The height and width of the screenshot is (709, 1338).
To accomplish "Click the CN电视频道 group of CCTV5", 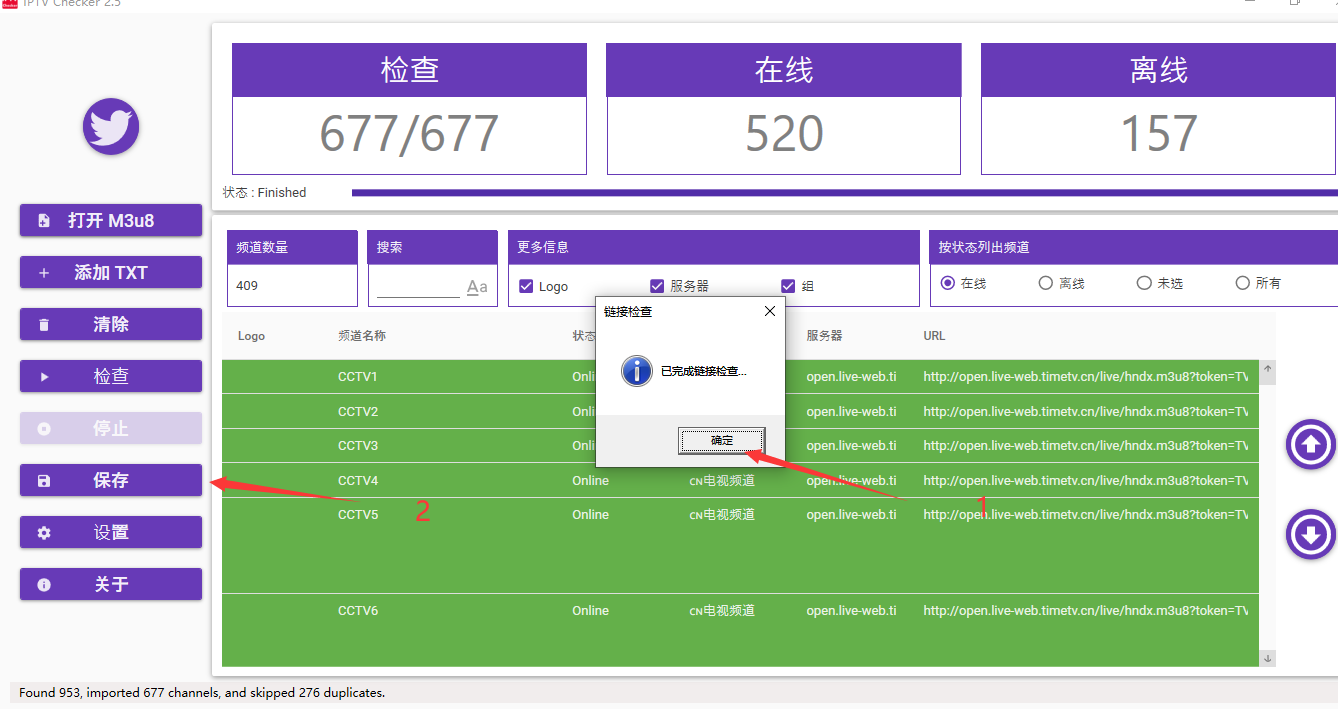I will click(x=722, y=515).
